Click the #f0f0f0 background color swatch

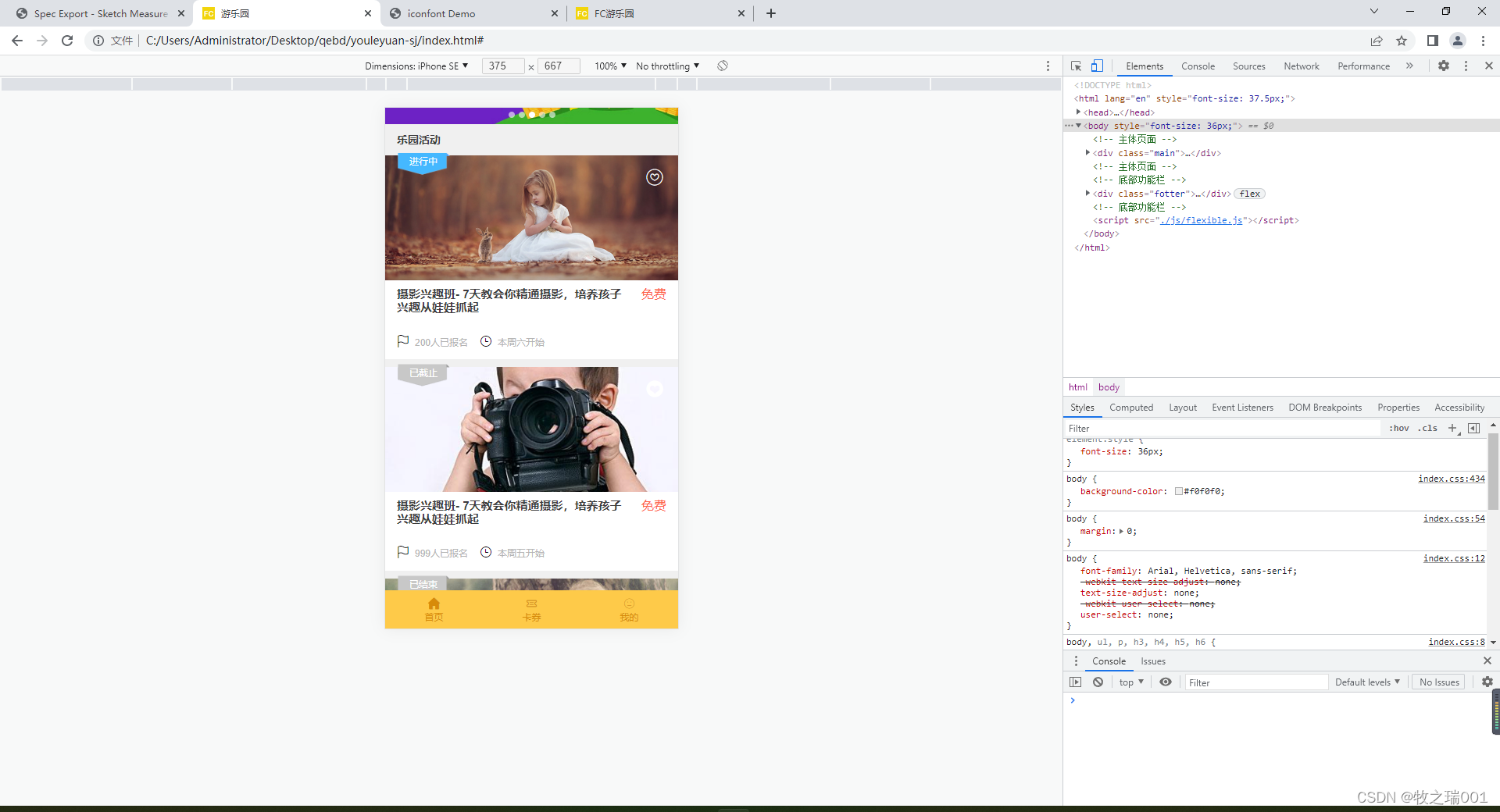[1178, 492]
